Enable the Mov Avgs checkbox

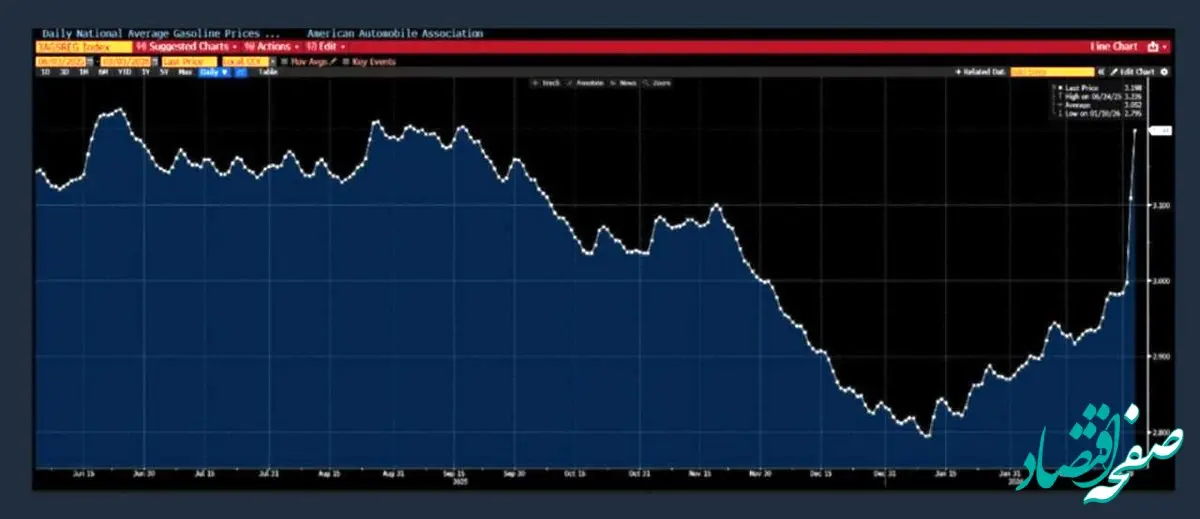pos(285,61)
